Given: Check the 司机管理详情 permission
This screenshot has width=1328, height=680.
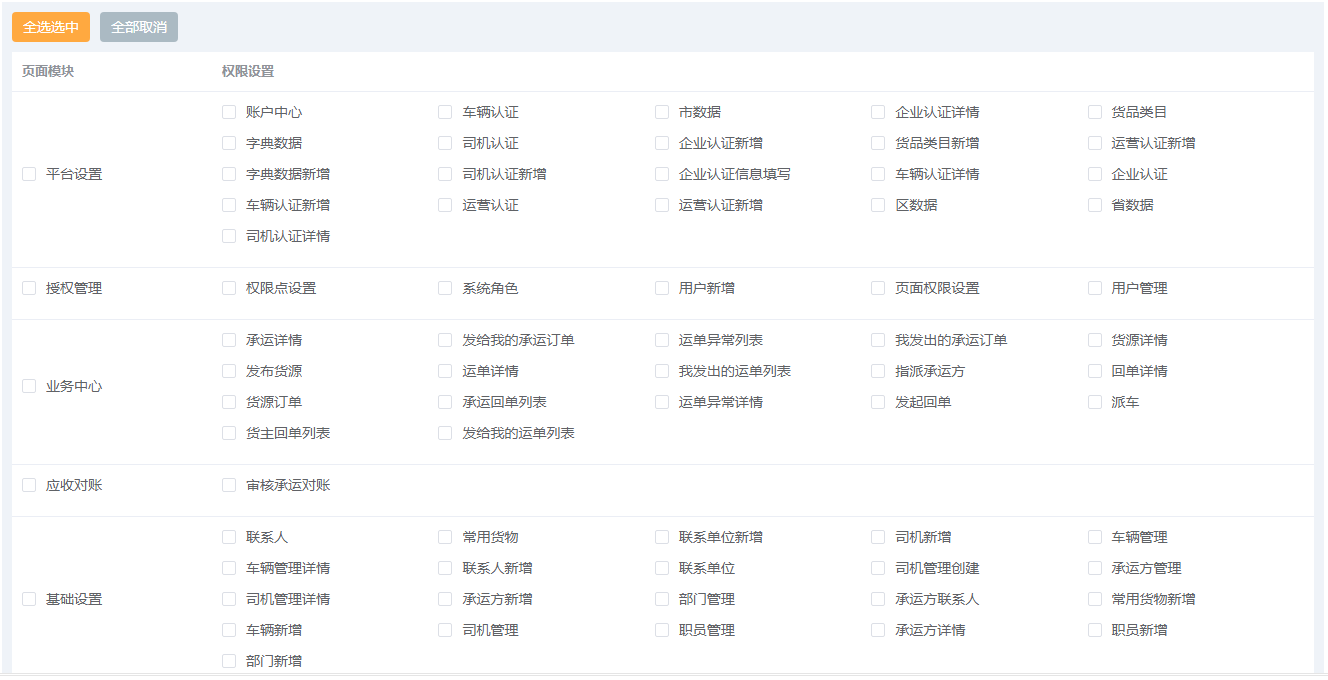Looking at the screenshot, I should coord(229,599).
